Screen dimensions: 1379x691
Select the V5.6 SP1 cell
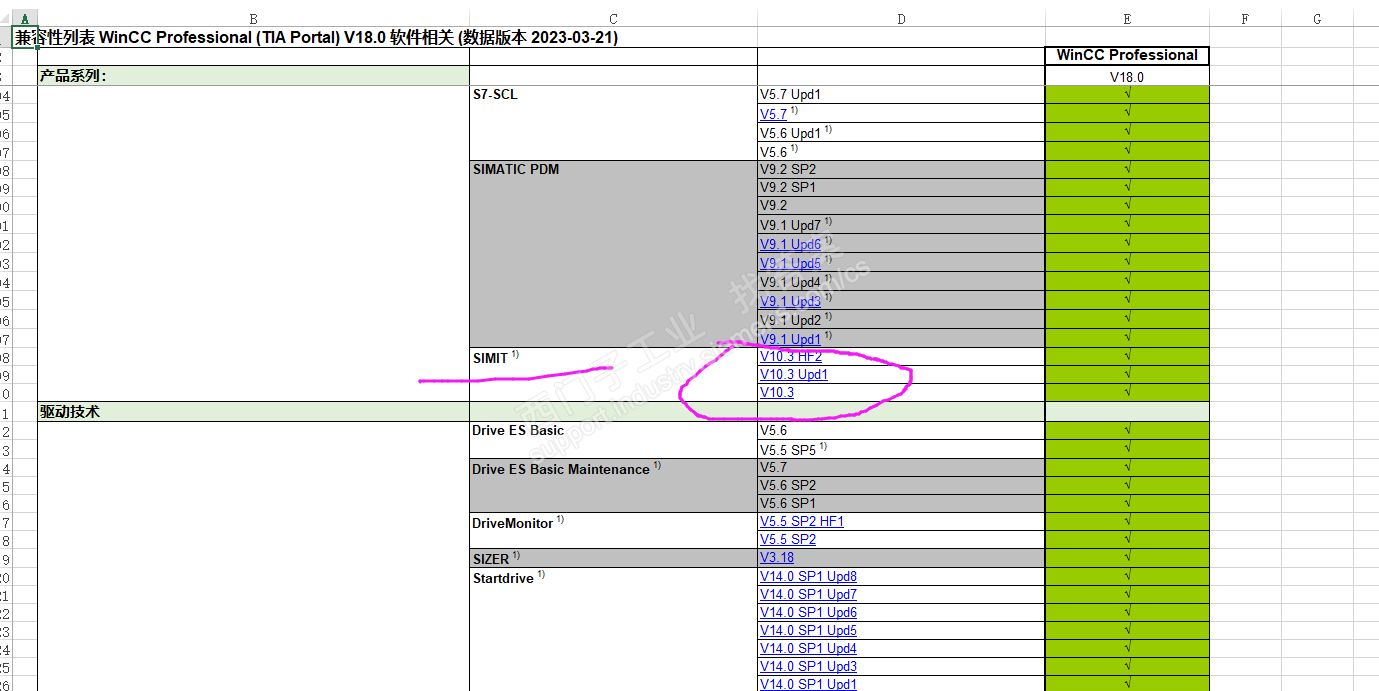(x=901, y=503)
